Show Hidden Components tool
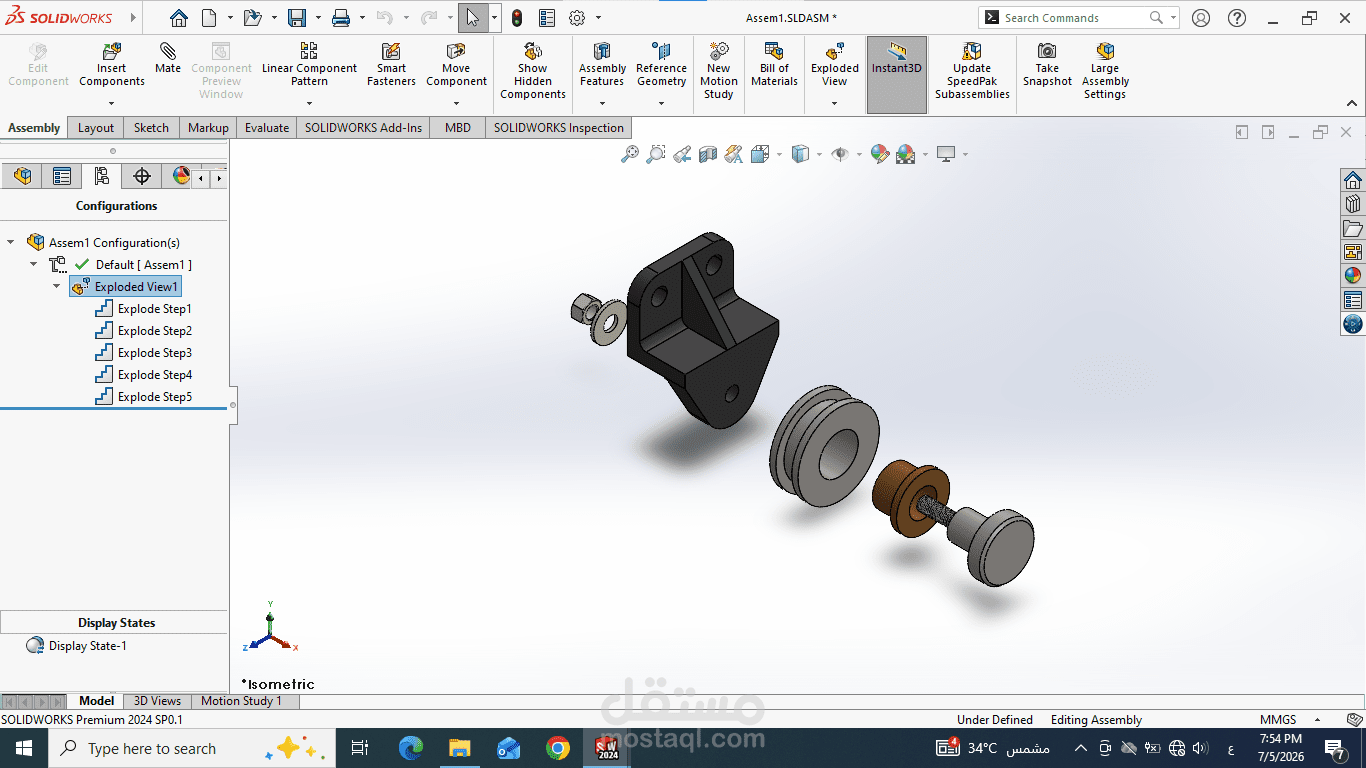The width and height of the screenshot is (1366, 768). pos(533,71)
